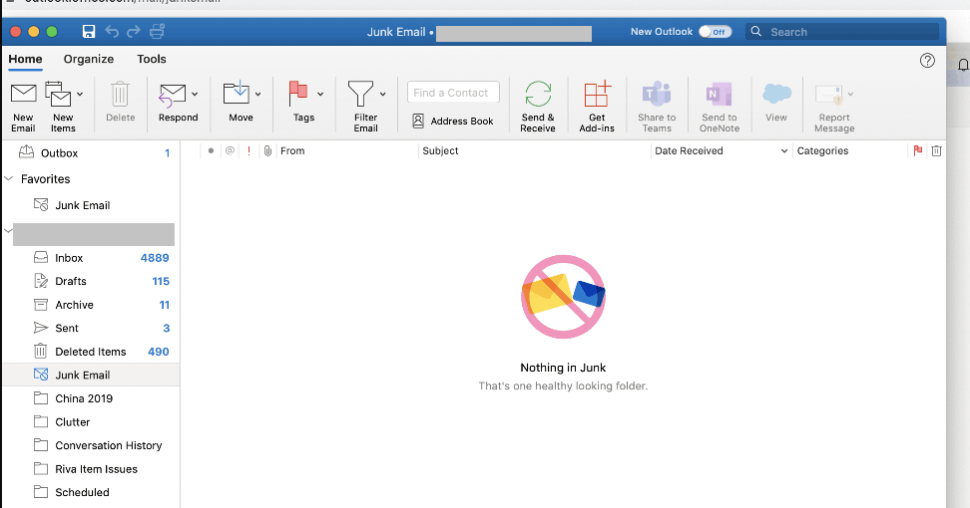Switch to the Tools tab
Viewport: 970px width, 508px height.
coord(152,59)
